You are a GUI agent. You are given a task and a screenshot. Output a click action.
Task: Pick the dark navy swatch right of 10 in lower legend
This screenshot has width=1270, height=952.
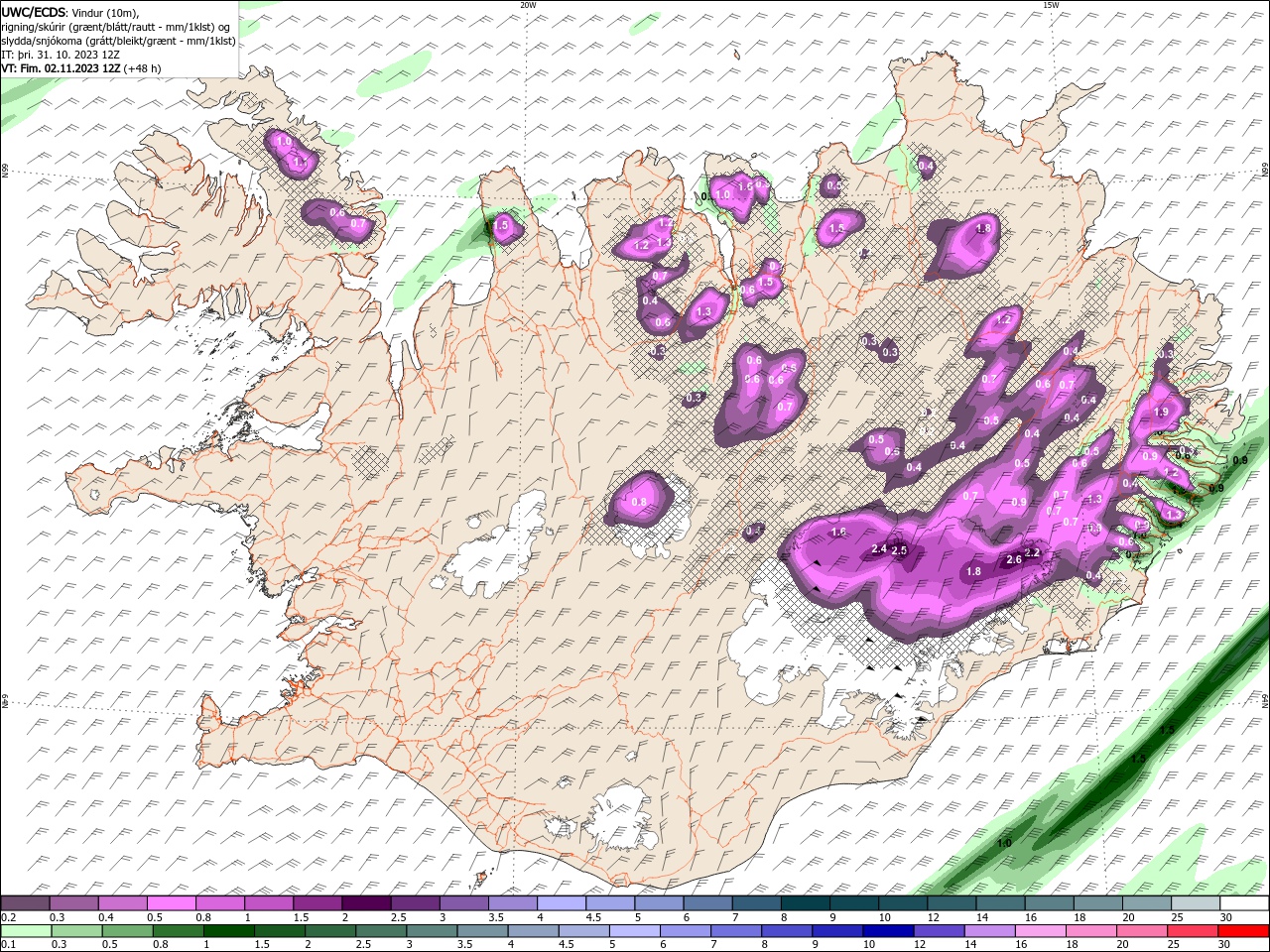tap(886, 931)
